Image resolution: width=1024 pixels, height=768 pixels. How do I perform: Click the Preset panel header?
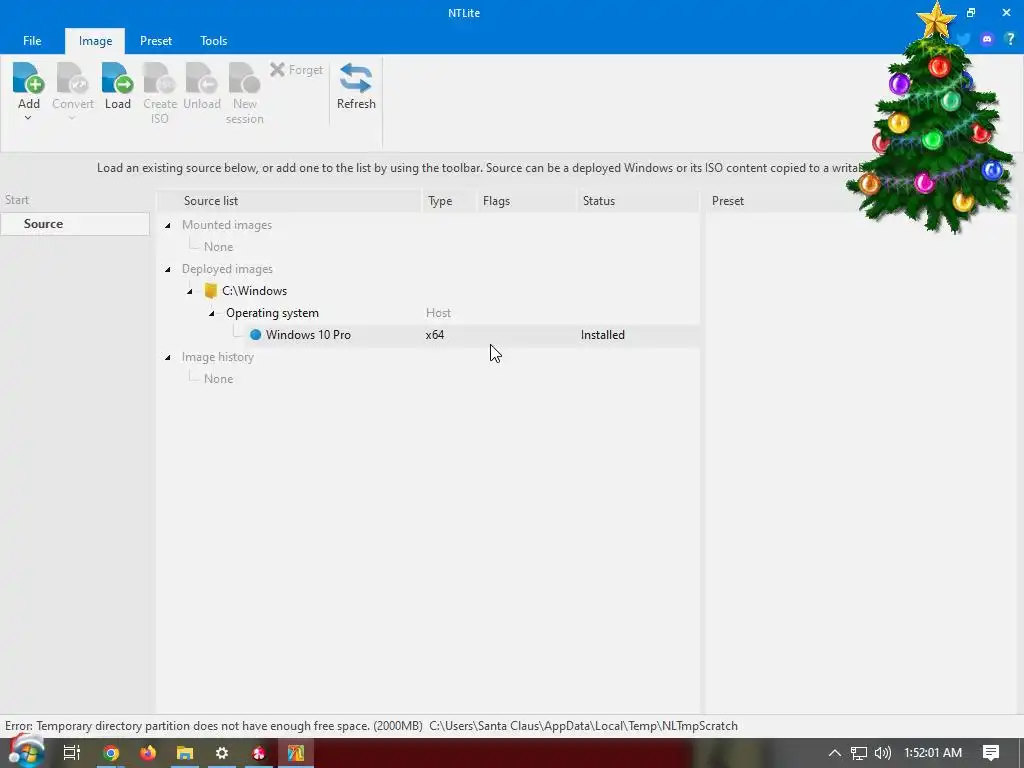point(728,201)
